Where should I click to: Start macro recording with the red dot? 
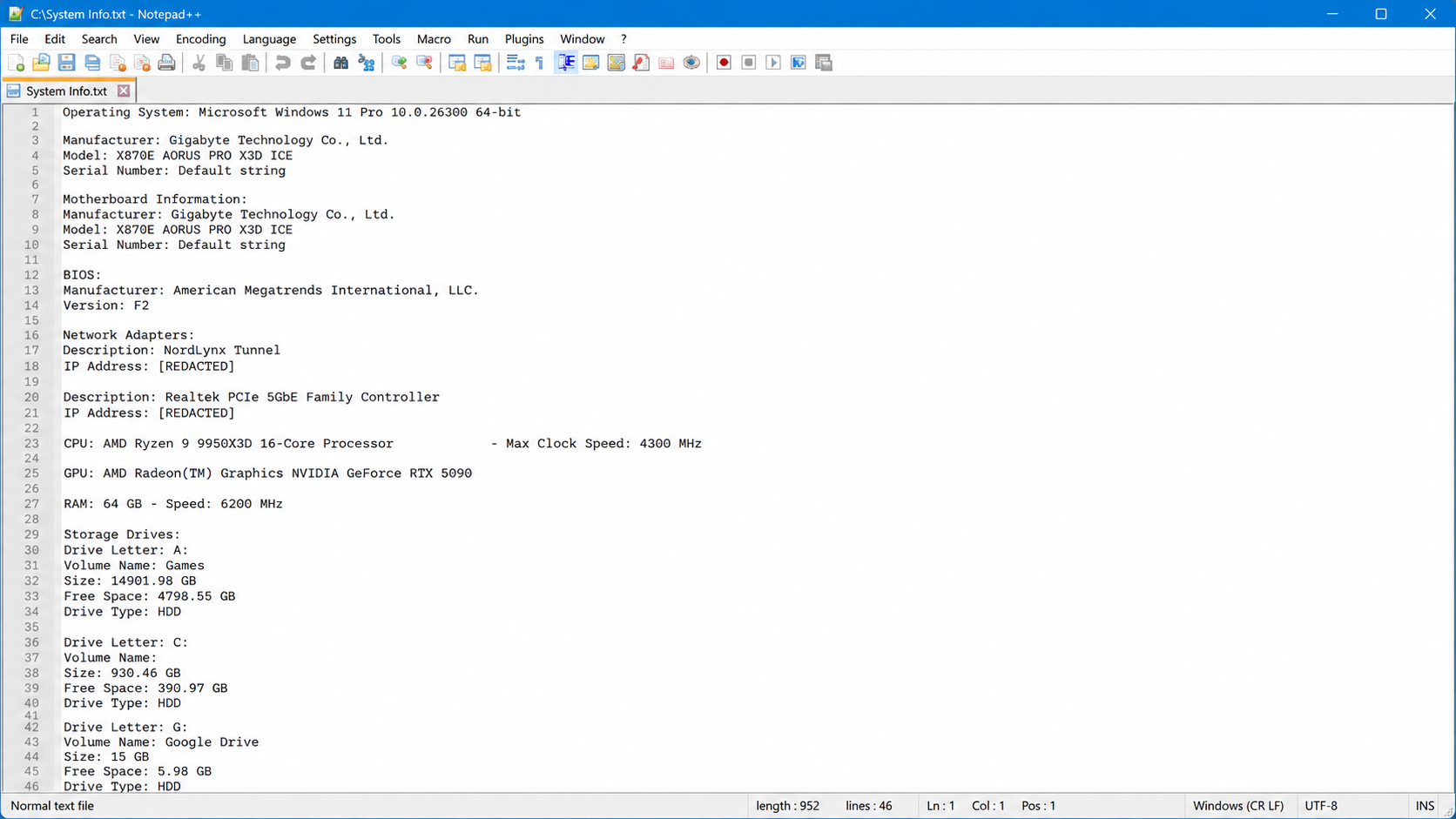pos(724,63)
